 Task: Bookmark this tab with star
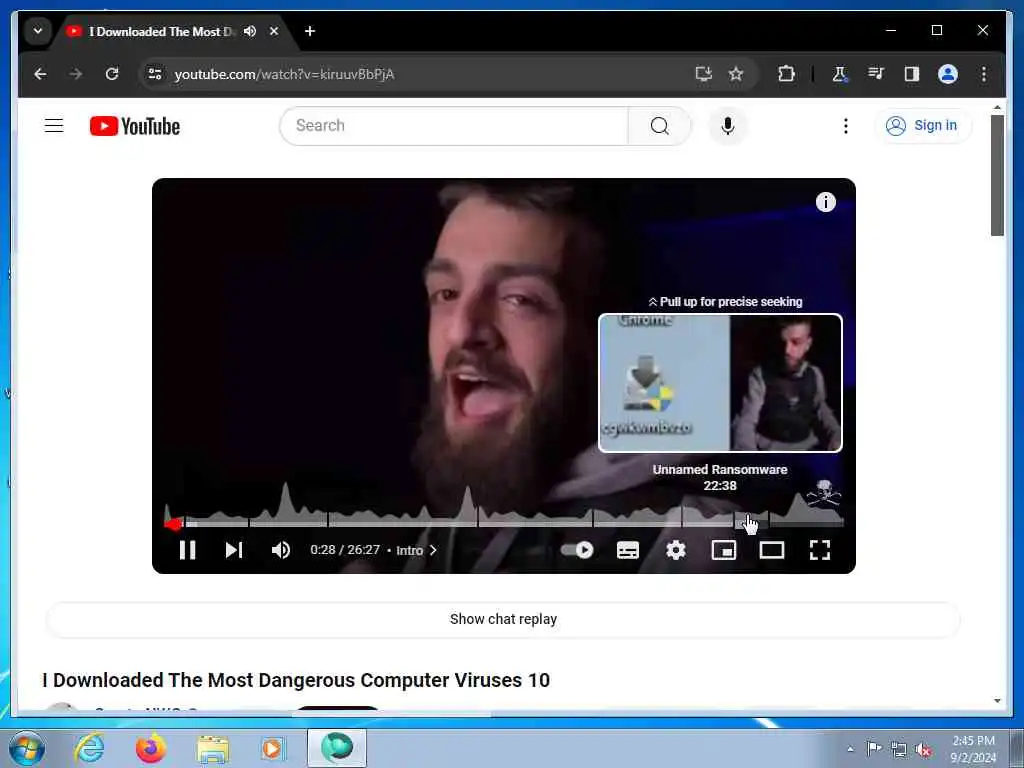point(736,74)
